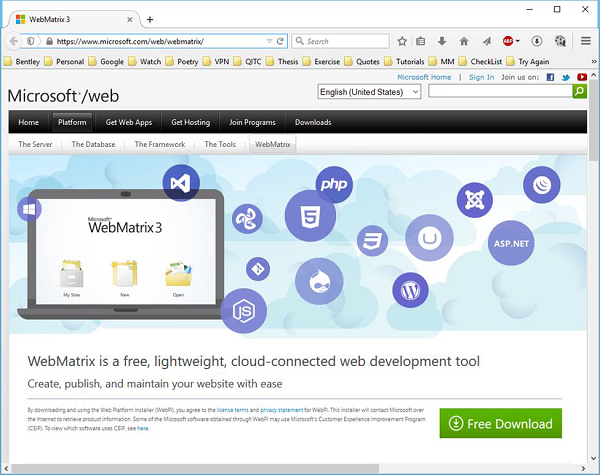Click the Visual Studio logo bubble

pyautogui.click(x=181, y=183)
